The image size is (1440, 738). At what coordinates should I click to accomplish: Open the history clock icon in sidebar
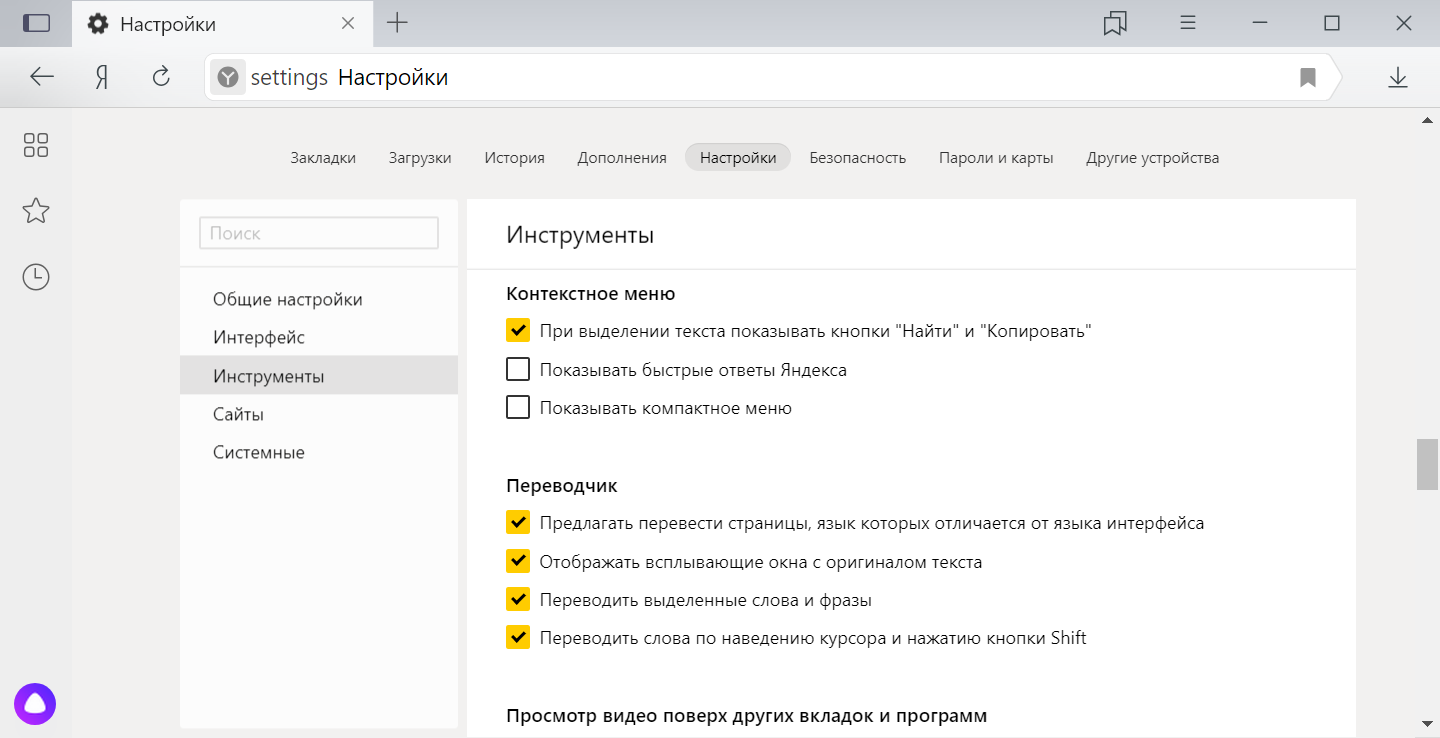pos(36,277)
